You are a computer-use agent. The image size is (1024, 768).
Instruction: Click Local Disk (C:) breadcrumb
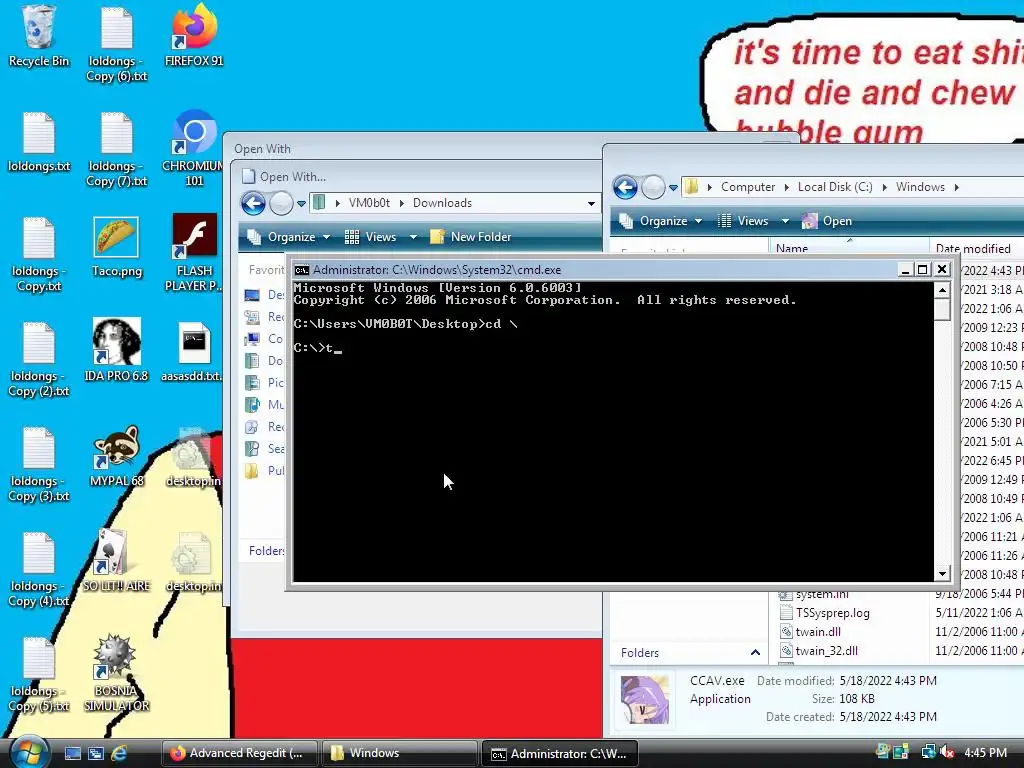click(835, 187)
